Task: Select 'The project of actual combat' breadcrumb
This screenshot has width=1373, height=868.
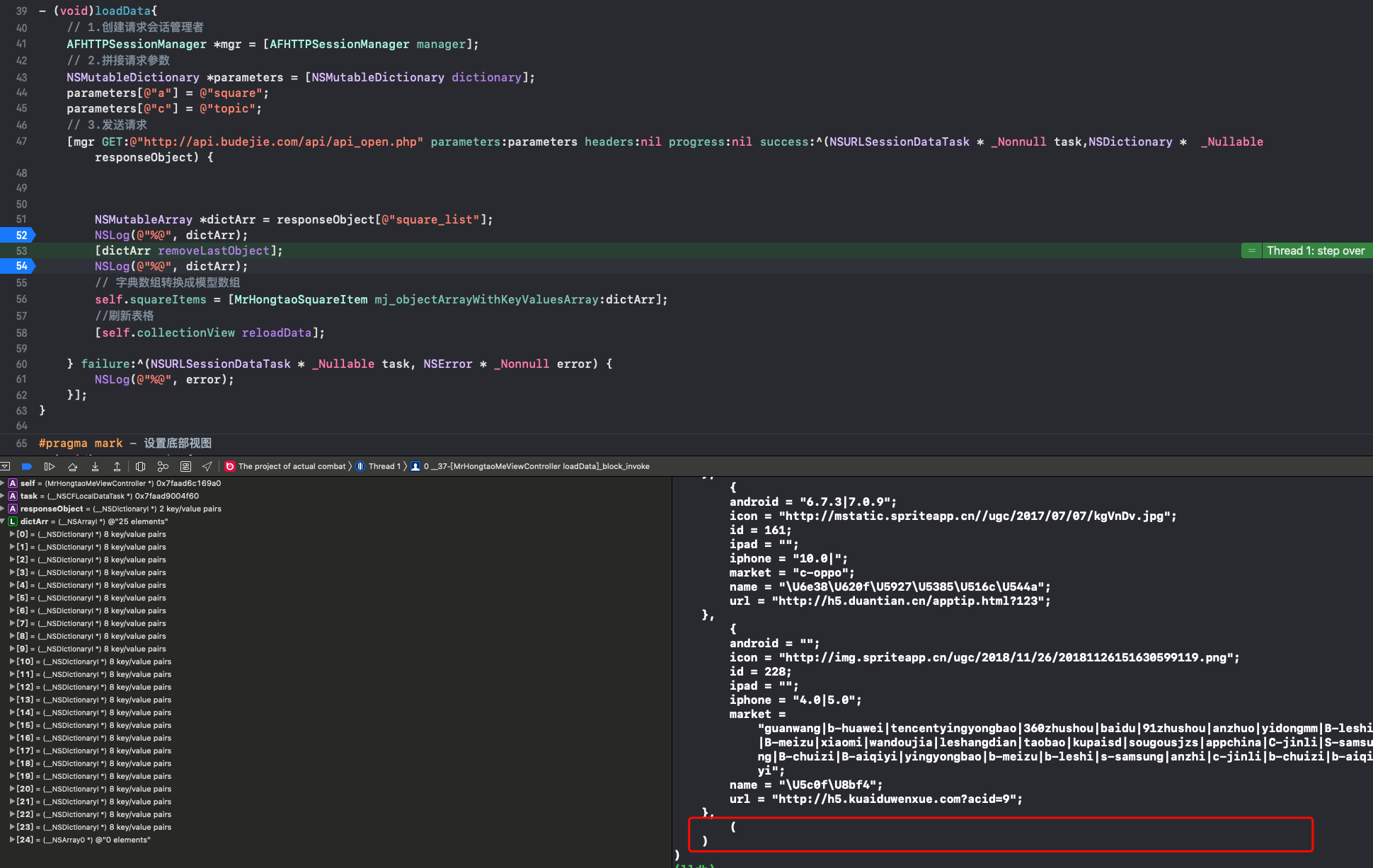Action: tap(292, 466)
